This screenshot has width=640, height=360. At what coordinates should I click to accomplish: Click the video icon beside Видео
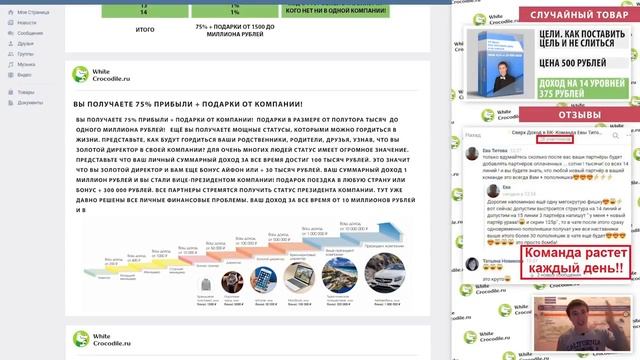(x=11, y=75)
